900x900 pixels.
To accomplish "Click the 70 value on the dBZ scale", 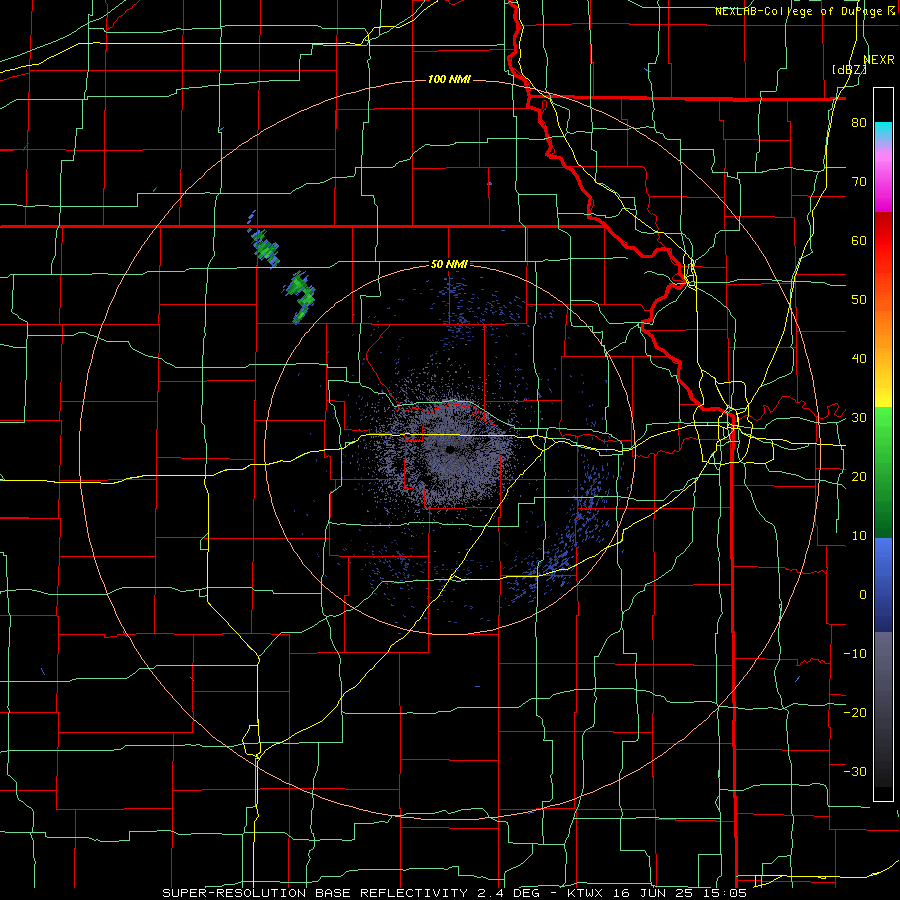I will tap(859, 182).
